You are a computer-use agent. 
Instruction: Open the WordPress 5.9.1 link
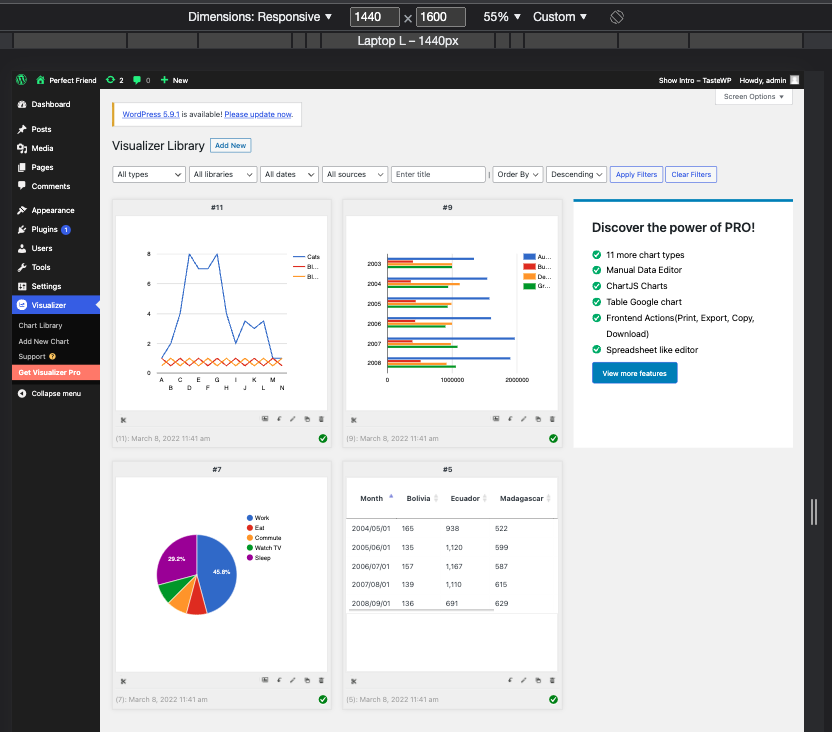[151, 114]
